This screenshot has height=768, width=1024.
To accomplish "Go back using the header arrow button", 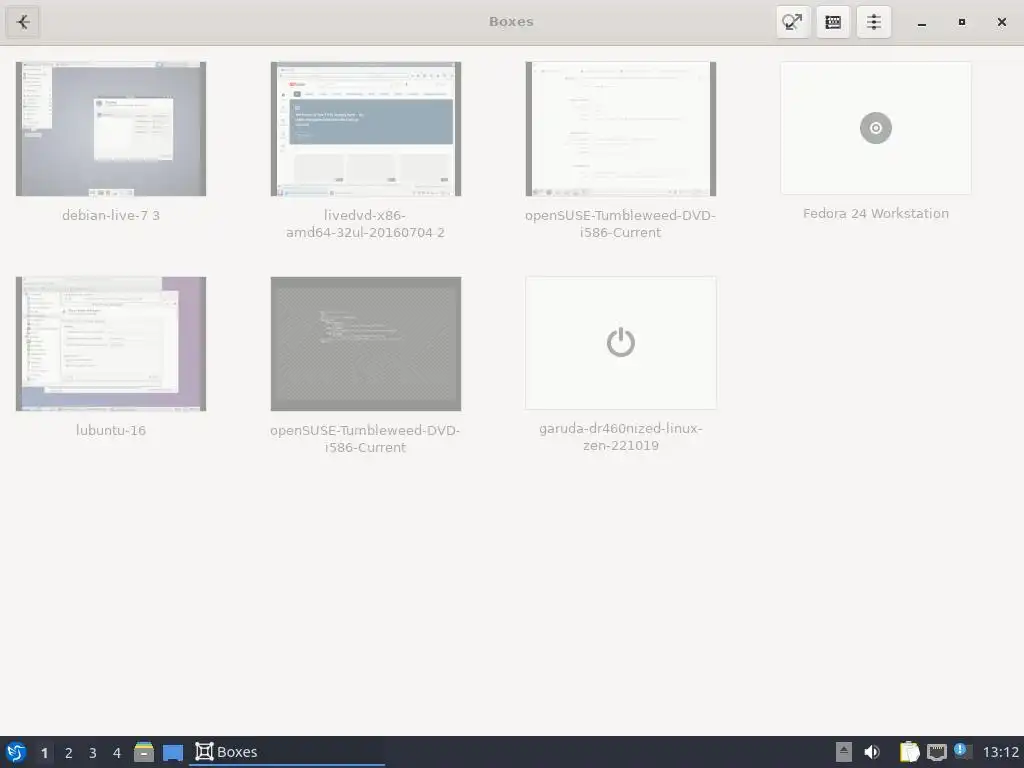I will pyautogui.click(x=23, y=22).
